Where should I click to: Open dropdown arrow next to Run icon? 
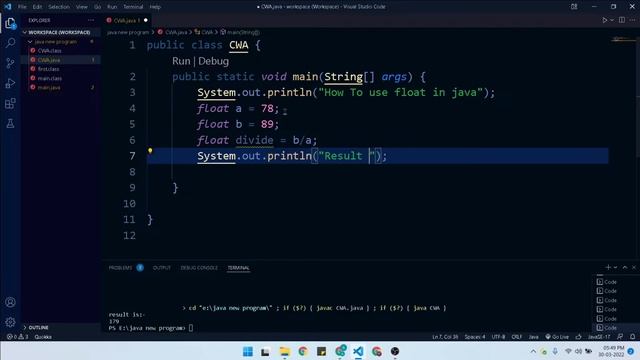pyautogui.click(x=611, y=20)
